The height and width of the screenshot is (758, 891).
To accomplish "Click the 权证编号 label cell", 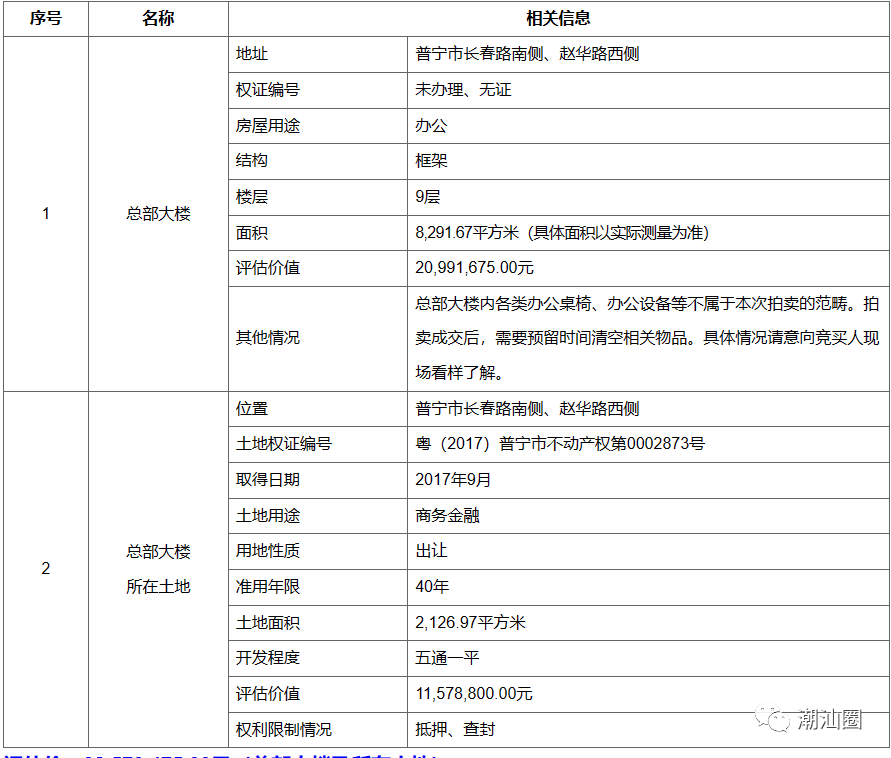I will pyautogui.click(x=318, y=90).
